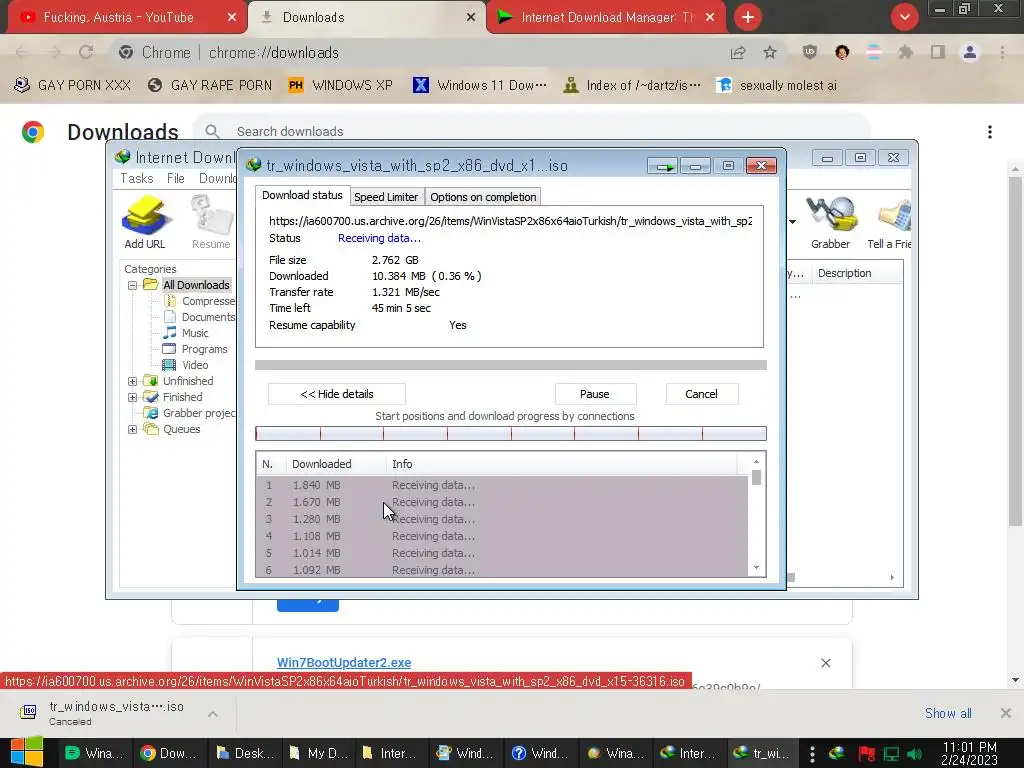Open the Index of /~dartz bookmark
The height and width of the screenshot is (768, 1024).
[632, 85]
